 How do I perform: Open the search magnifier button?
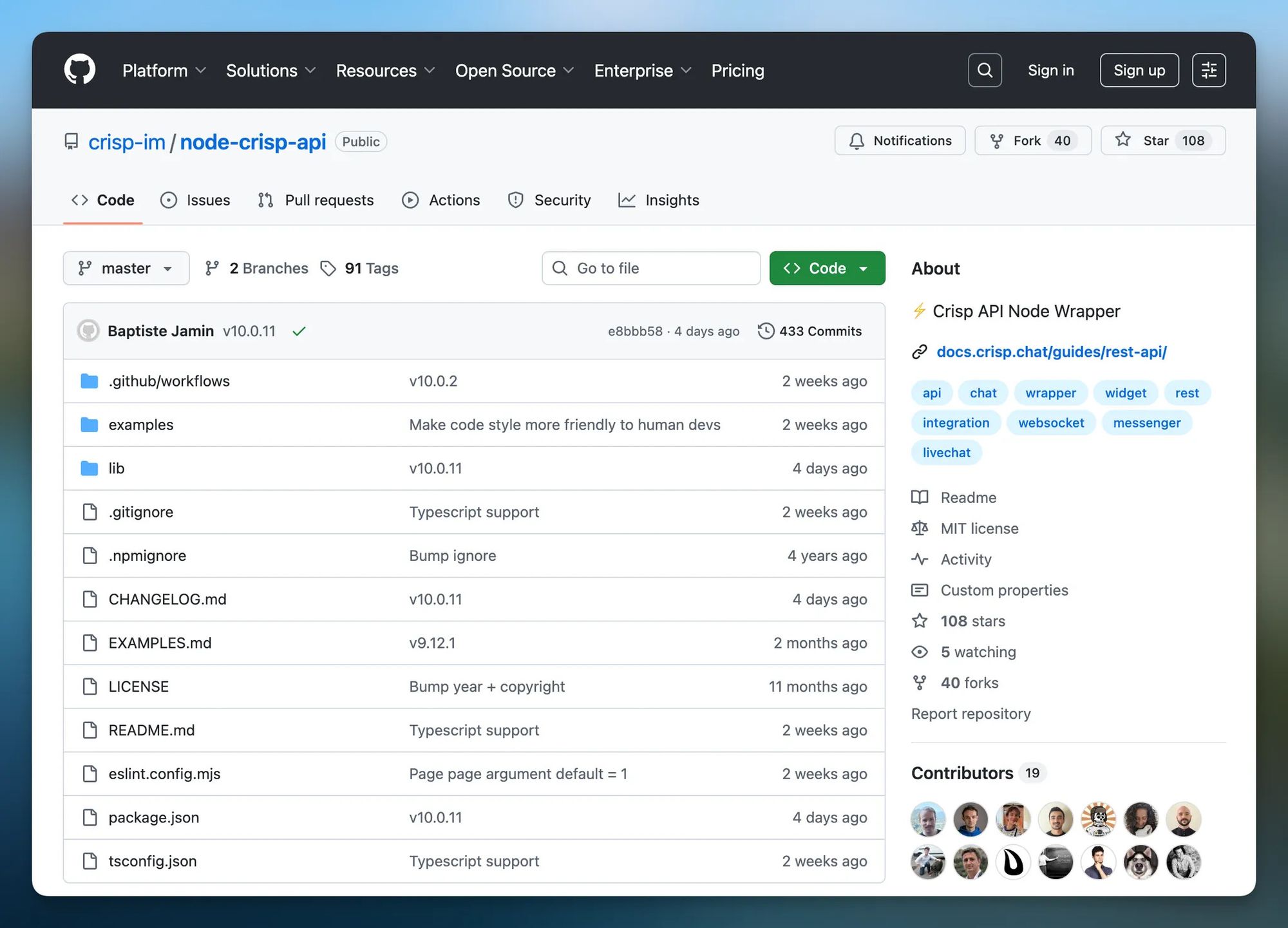click(985, 70)
